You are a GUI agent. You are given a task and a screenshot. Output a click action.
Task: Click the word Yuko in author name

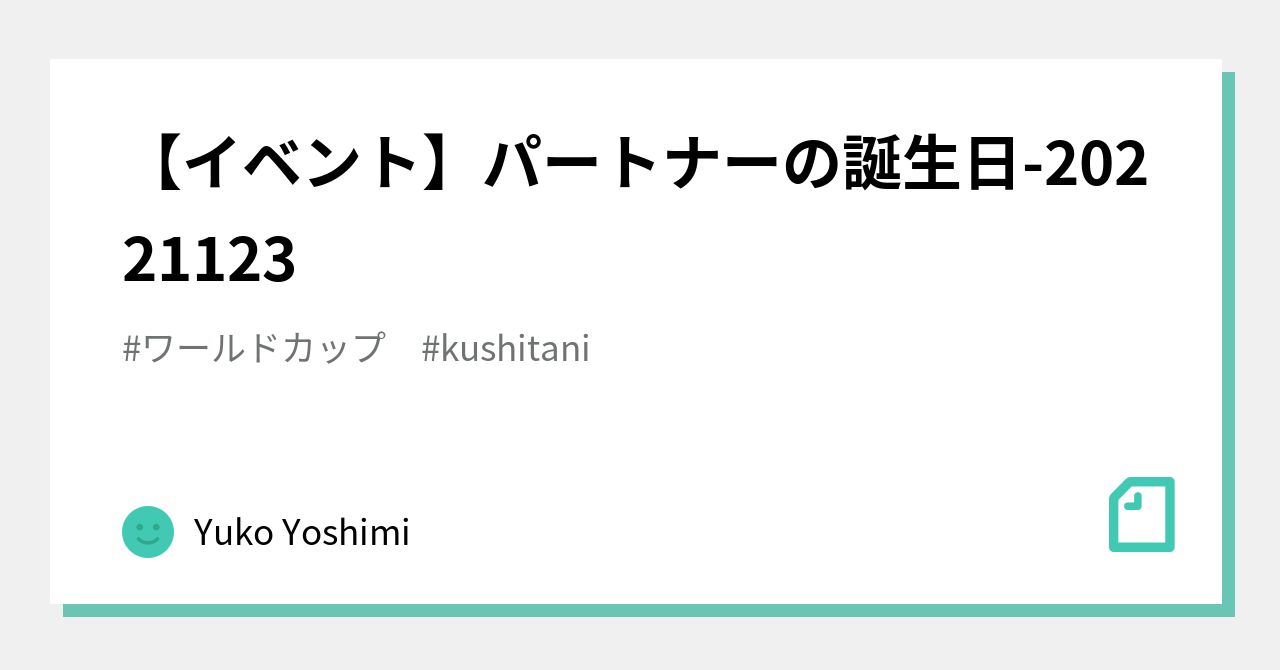click(233, 533)
